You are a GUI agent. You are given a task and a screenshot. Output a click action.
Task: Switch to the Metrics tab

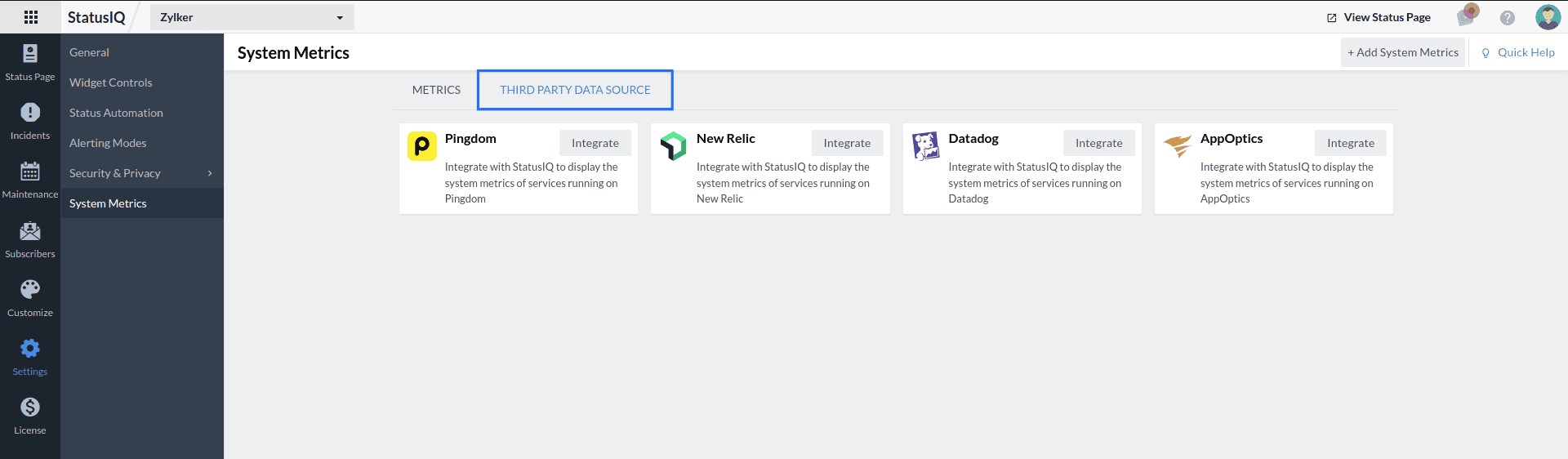point(436,90)
